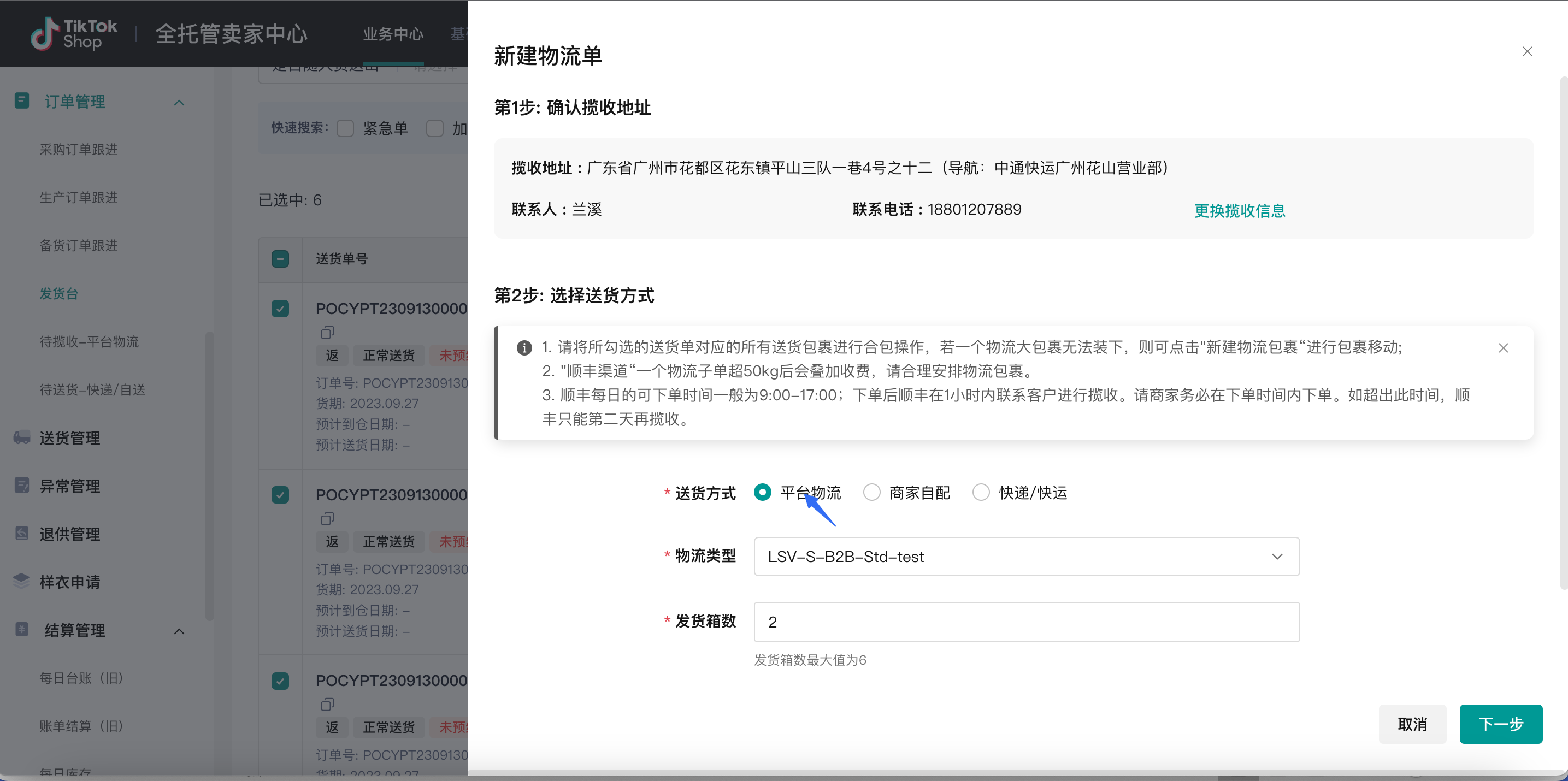
Task: Click the 已选中: 6 text
Action: coord(290,200)
